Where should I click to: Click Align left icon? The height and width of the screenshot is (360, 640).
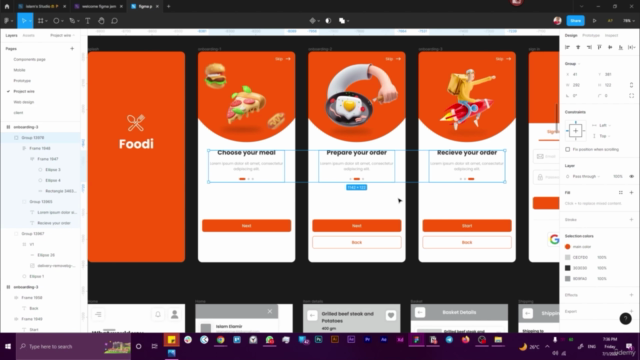tap(567, 47)
